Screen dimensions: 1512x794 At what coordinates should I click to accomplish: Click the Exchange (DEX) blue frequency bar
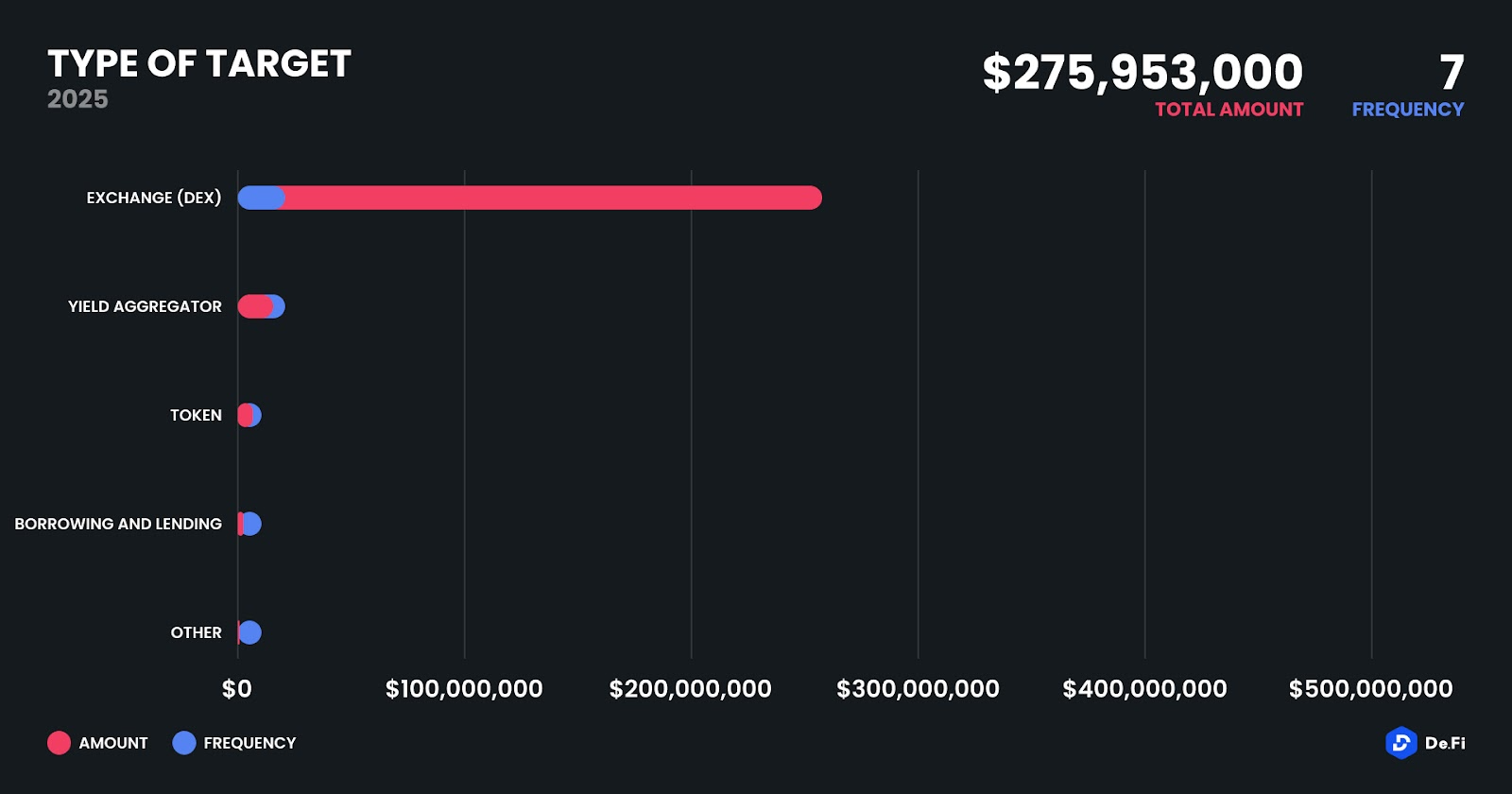click(260, 198)
